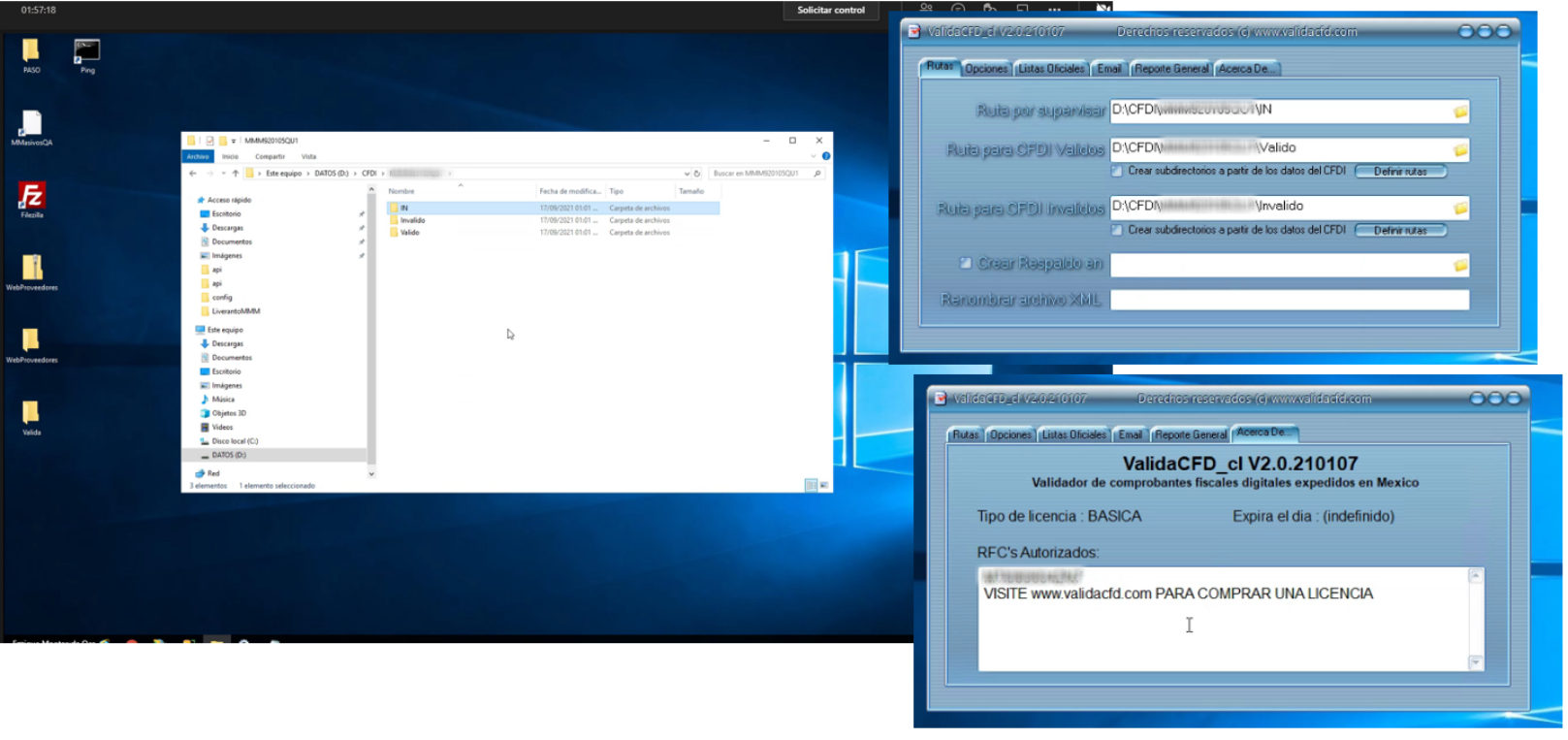Sort files by Tamaño column

click(691, 191)
